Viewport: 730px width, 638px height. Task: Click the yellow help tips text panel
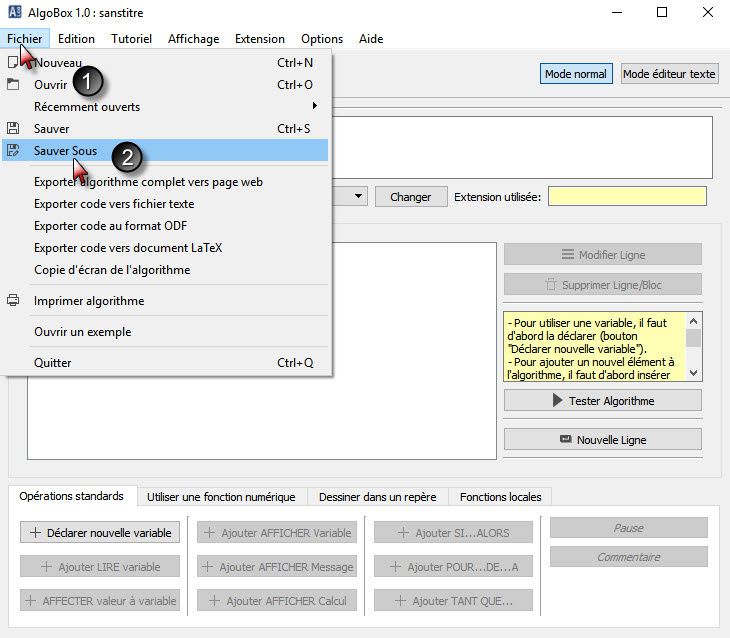595,347
